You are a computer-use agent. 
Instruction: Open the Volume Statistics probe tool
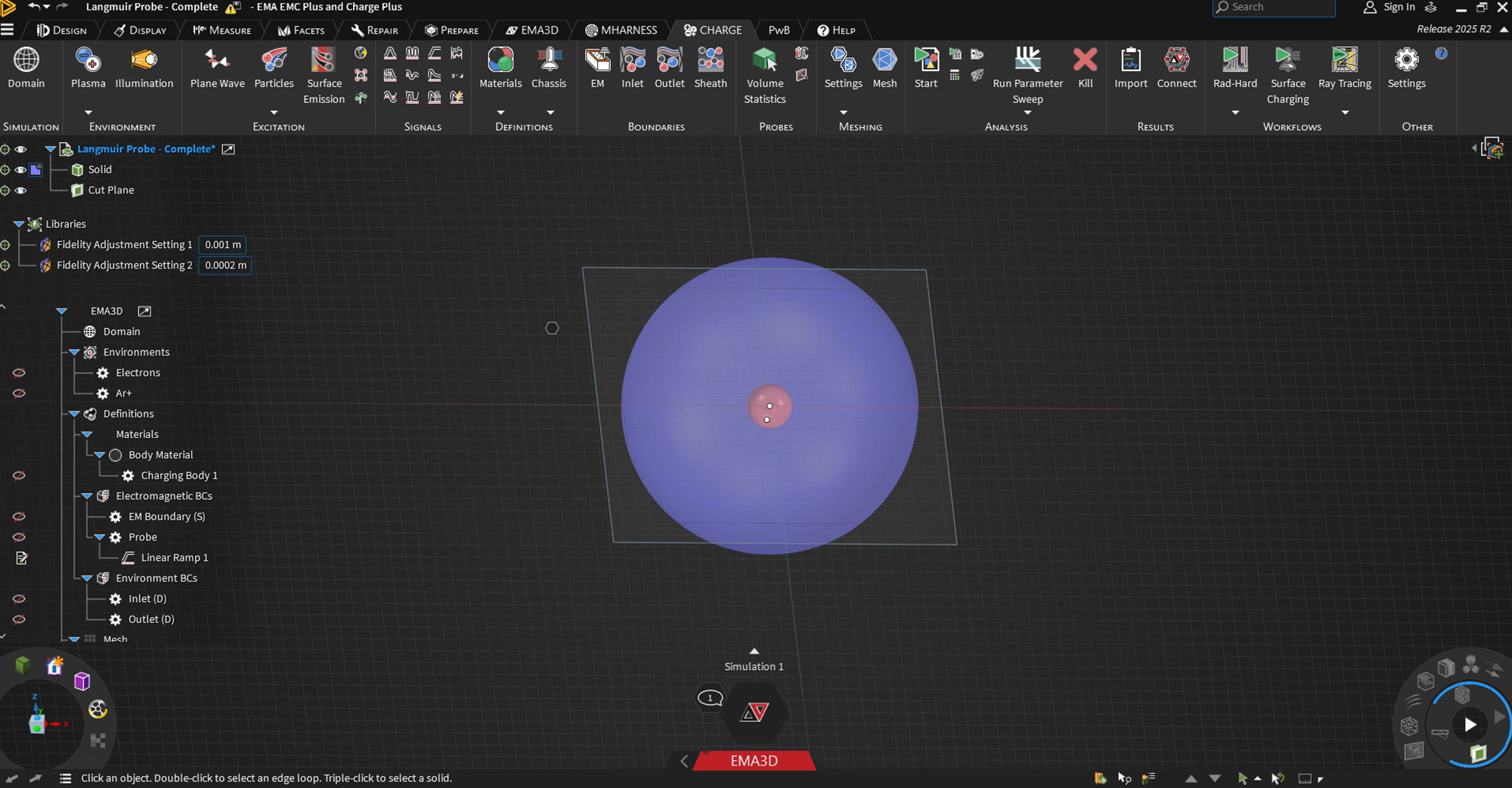pyautogui.click(x=764, y=60)
